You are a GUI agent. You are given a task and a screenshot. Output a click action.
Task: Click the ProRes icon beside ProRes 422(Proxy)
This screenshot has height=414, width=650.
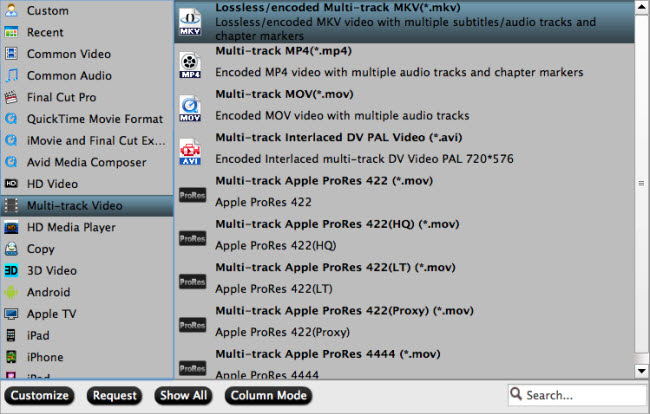coord(192,325)
